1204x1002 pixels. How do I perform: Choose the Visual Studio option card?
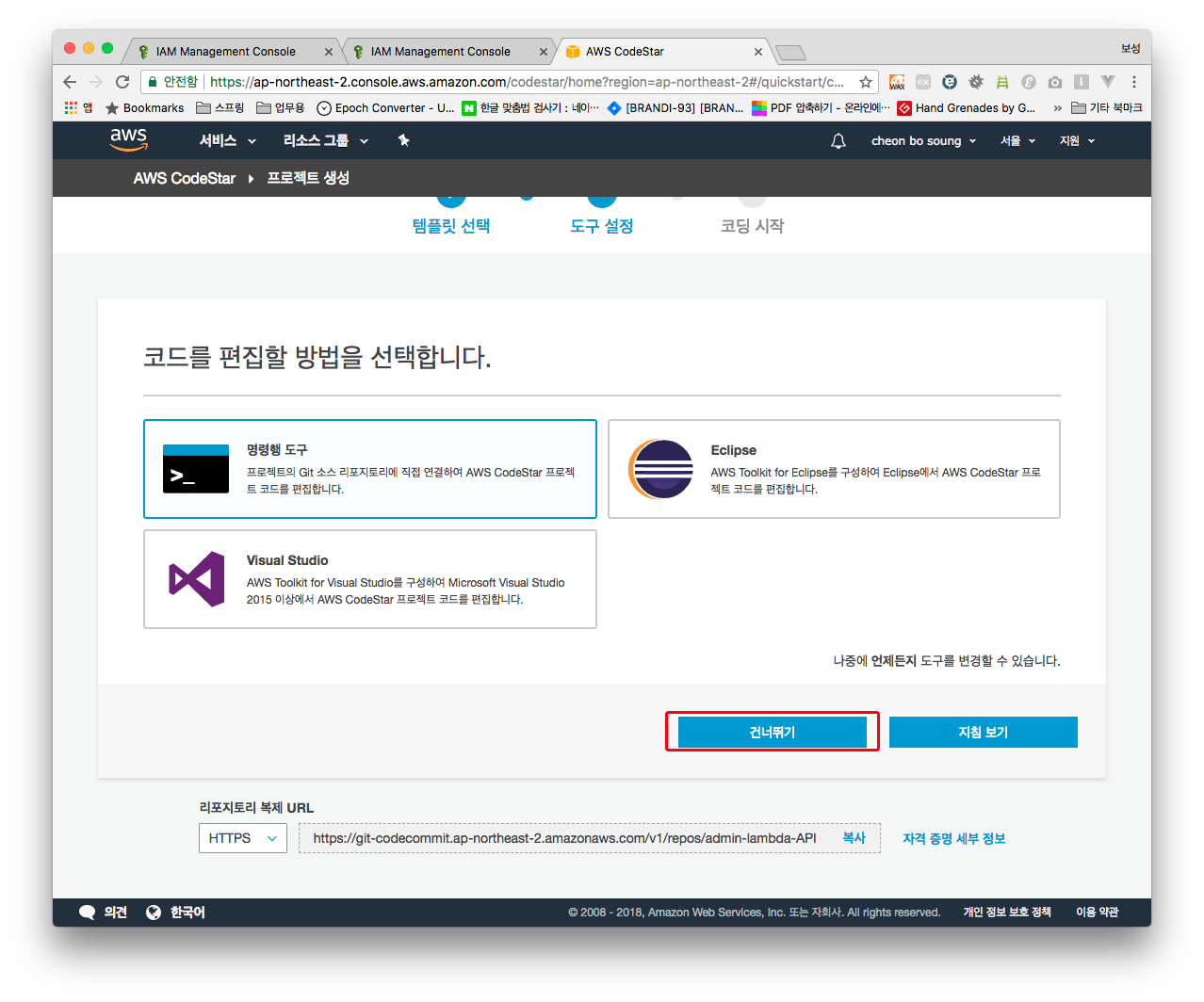point(369,579)
